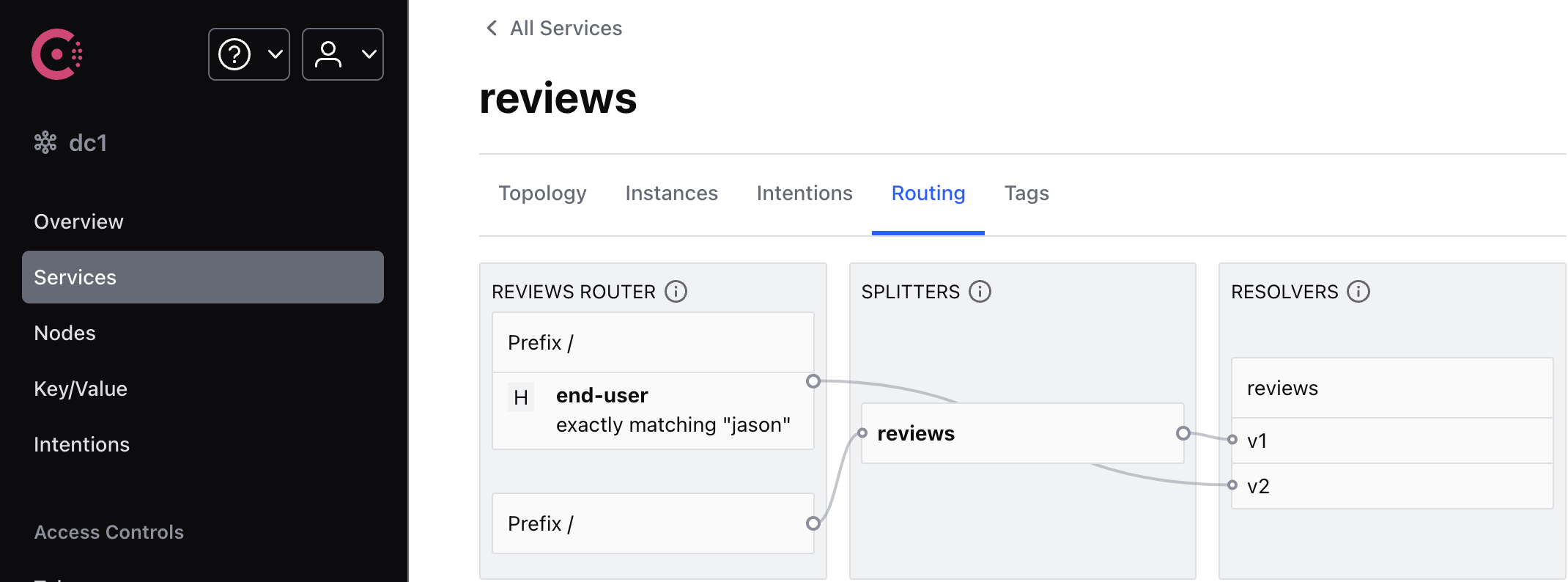
Task: Go back to All Services
Action: [x=566, y=28]
